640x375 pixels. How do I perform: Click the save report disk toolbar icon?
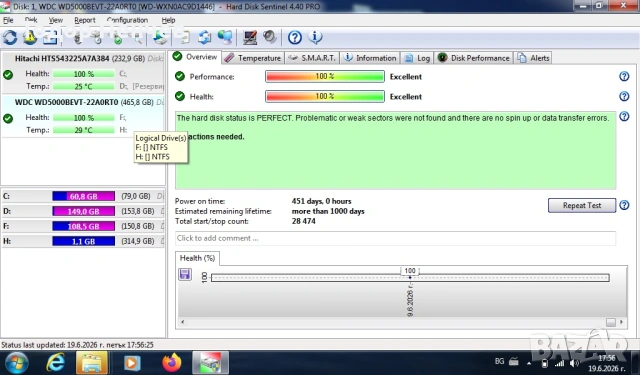point(160,38)
